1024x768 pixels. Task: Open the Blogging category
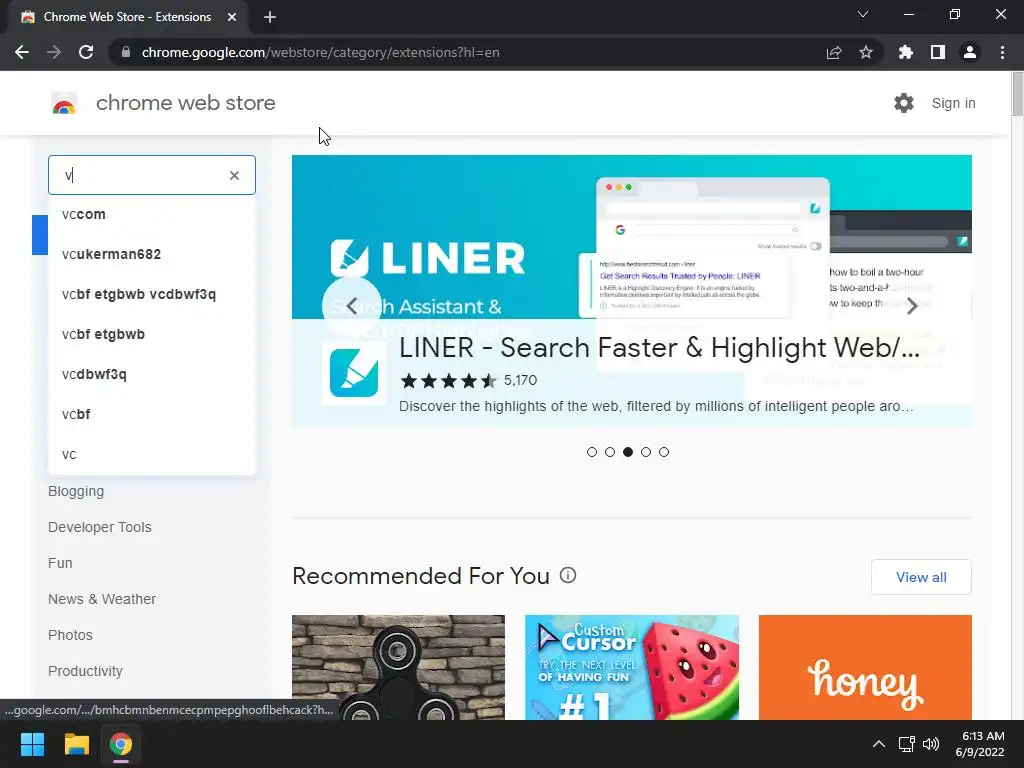(x=76, y=491)
